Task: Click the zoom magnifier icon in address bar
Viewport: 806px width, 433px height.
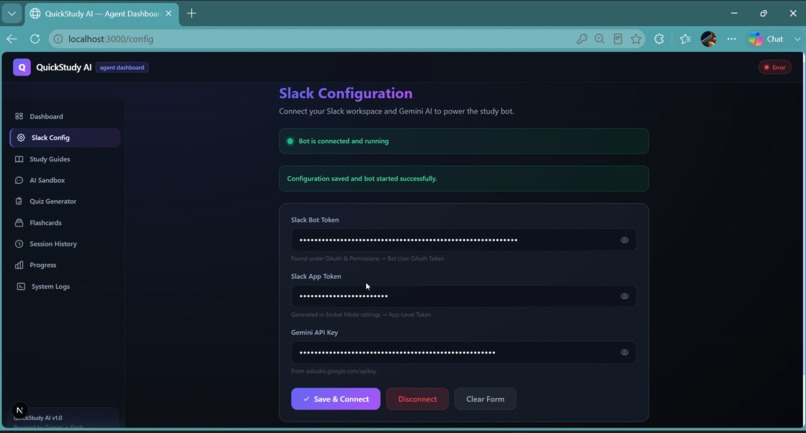Action: (x=599, y=39)
